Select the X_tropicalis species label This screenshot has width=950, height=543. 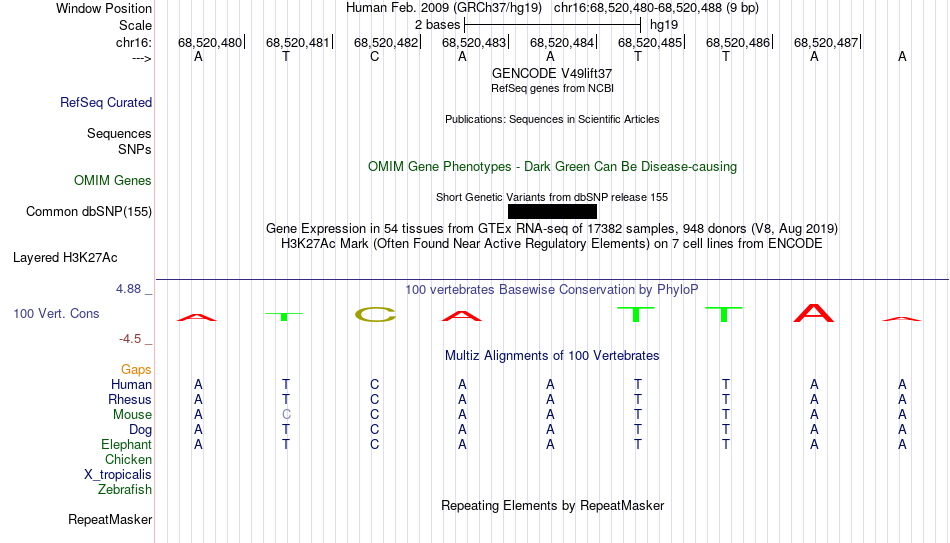[x=118, y=475]
